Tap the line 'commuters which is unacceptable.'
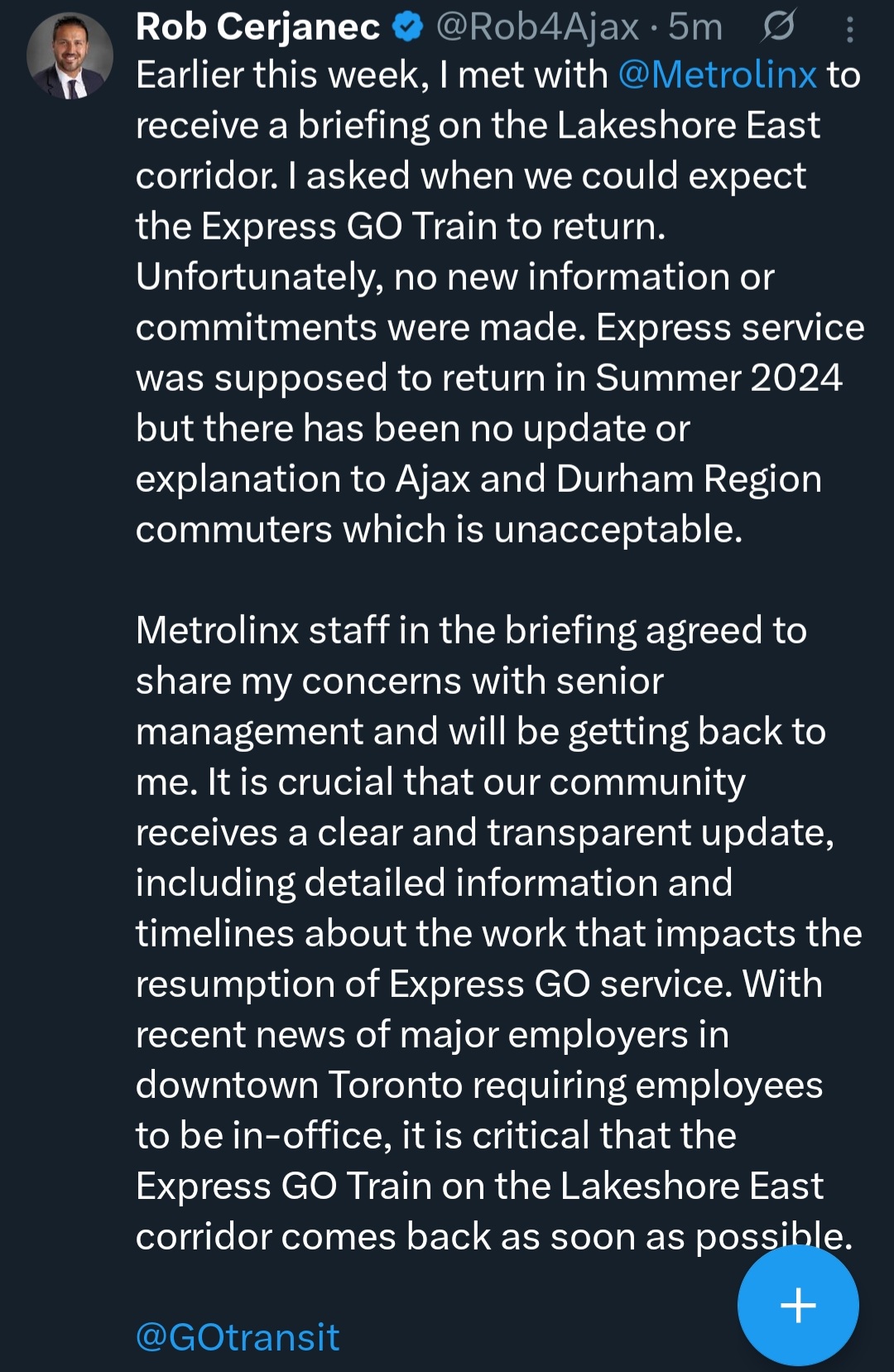Image resolution: width=894 pixels, height=1372 pixels. point(439,530)
